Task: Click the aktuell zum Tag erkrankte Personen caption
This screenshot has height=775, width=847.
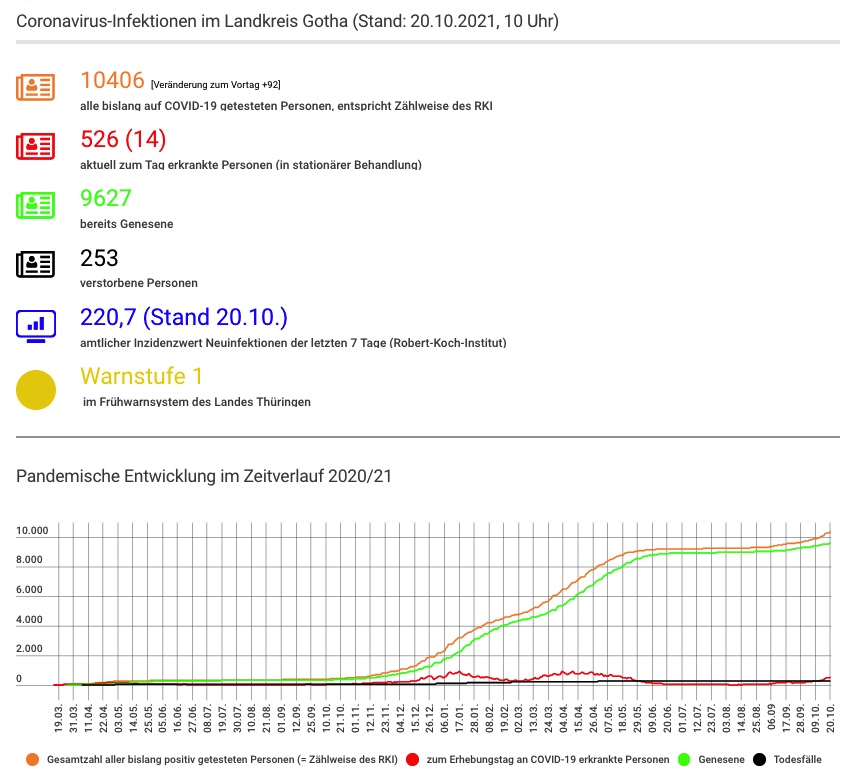Action: pyautogui.click(x=251, y=165)
